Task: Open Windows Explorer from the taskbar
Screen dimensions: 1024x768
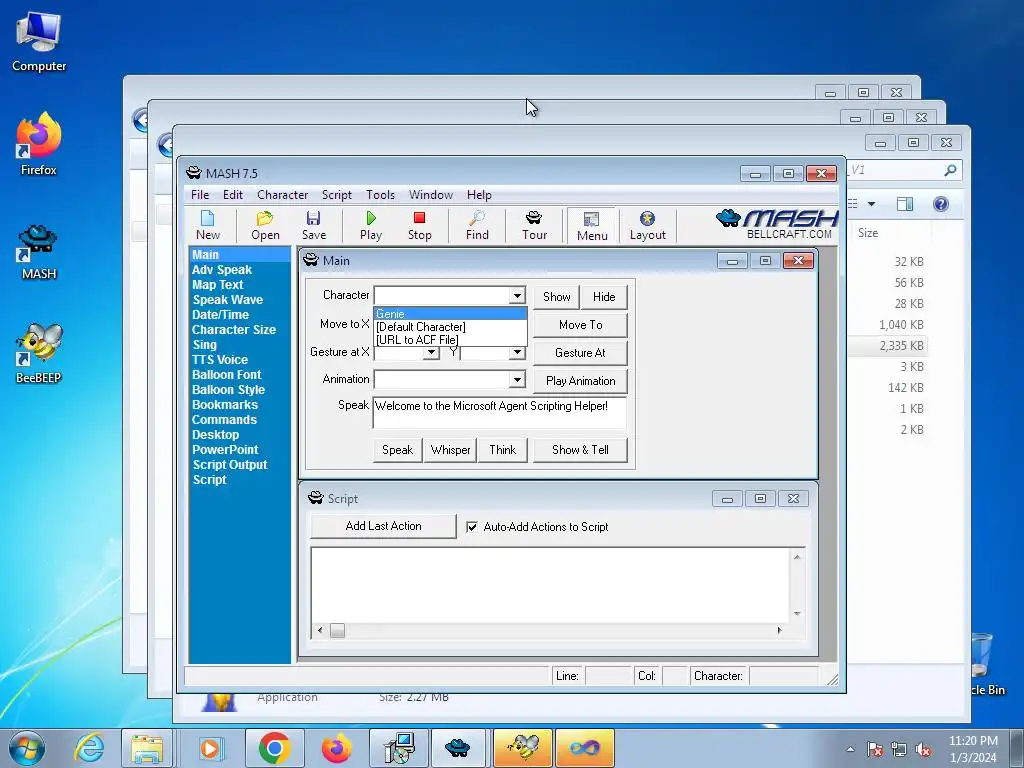Action: click(x=147, y=748)
